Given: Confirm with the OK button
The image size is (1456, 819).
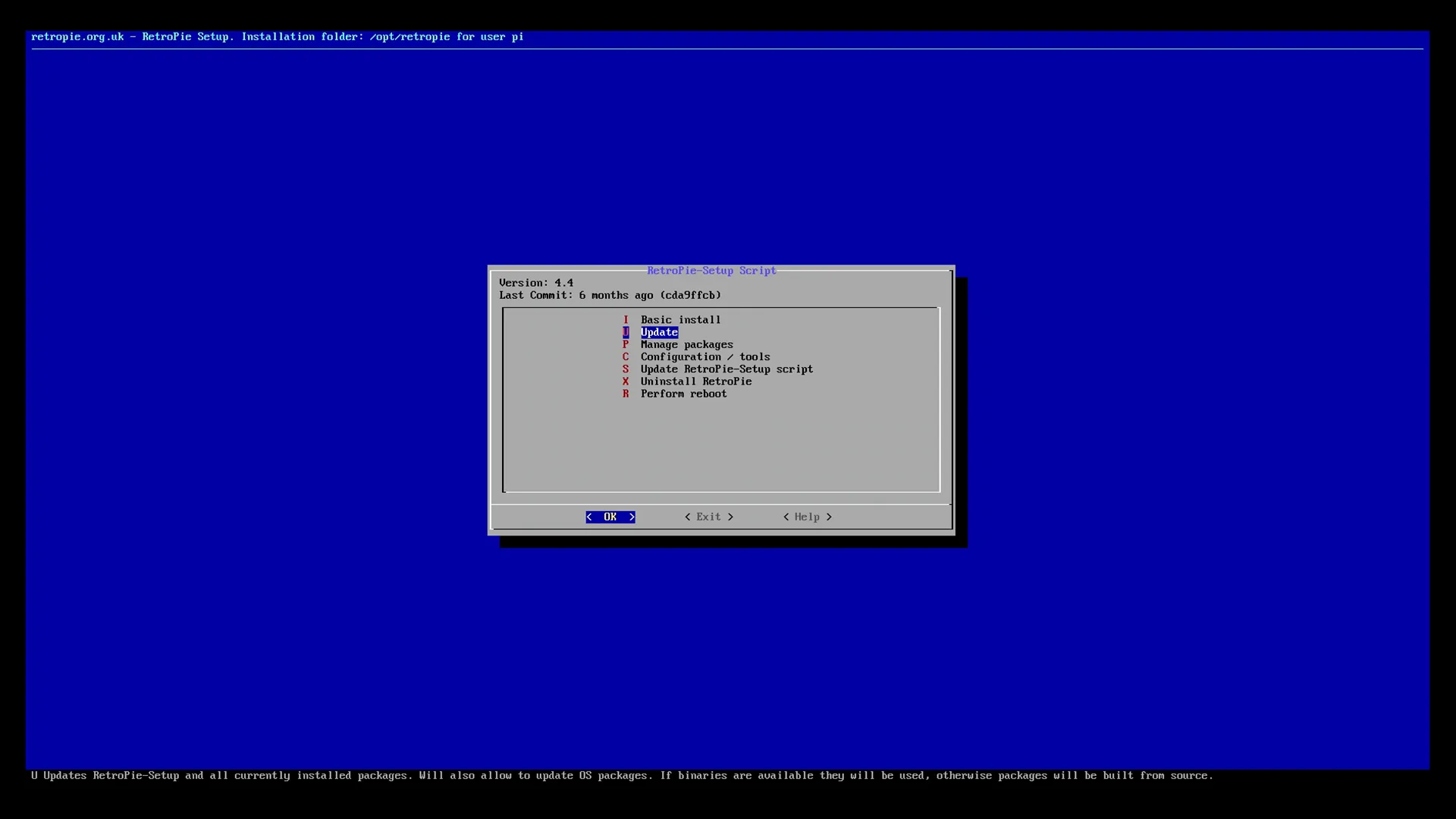Looking at the screenshot, I should 610,517.
